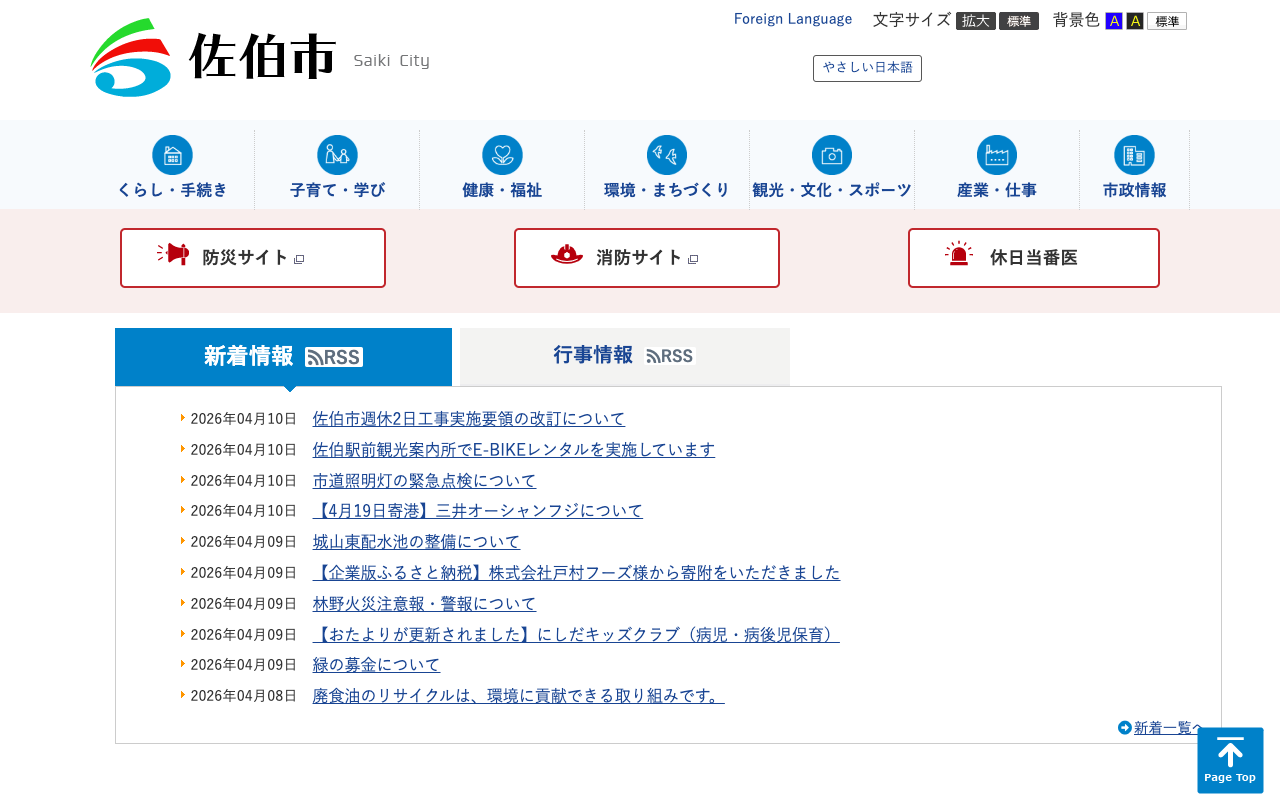
Task: Open 企業版ふるさと納税 戸村フーズ link
Action: tap(577, 573)
